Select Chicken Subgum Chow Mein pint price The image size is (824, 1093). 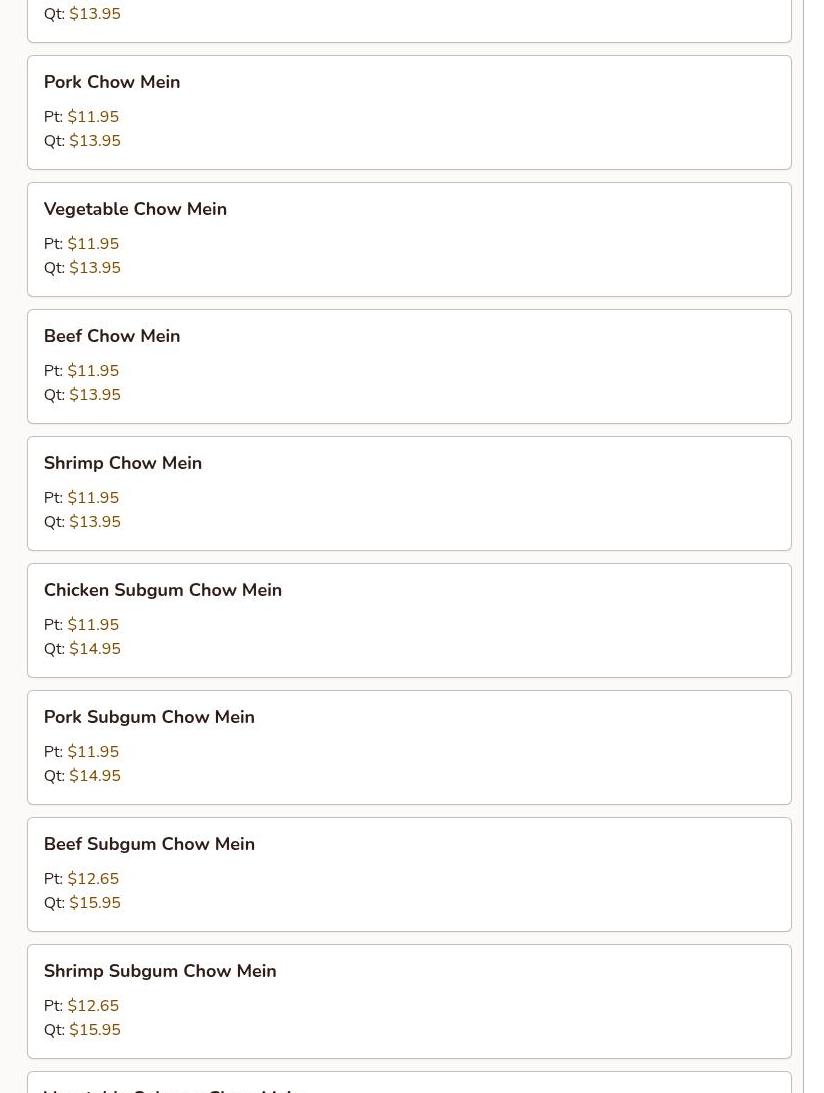pyautogui.click(x=93, y=624)
